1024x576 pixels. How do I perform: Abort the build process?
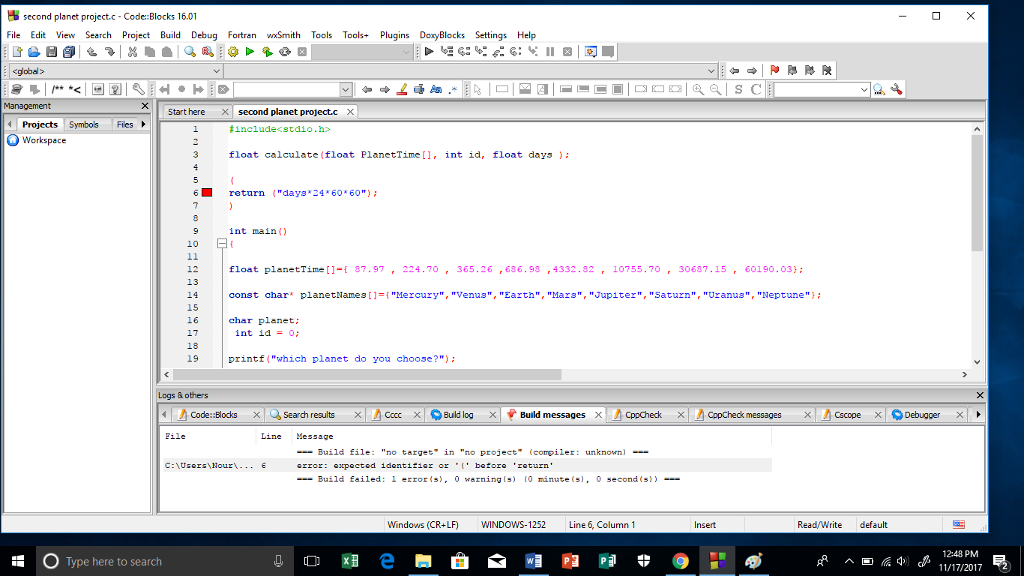click(301, 51)
